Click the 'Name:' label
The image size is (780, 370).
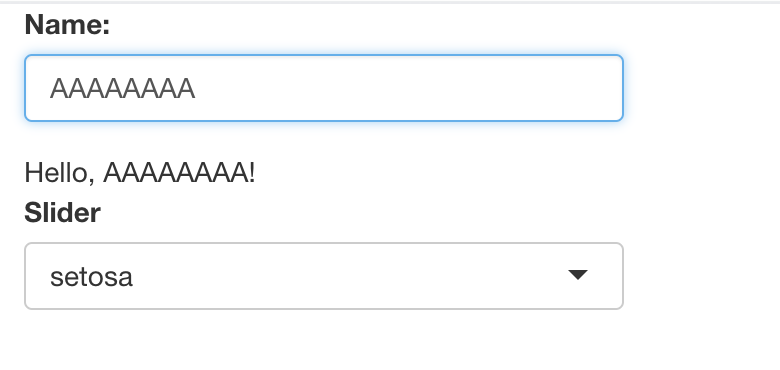pos(67,24)
